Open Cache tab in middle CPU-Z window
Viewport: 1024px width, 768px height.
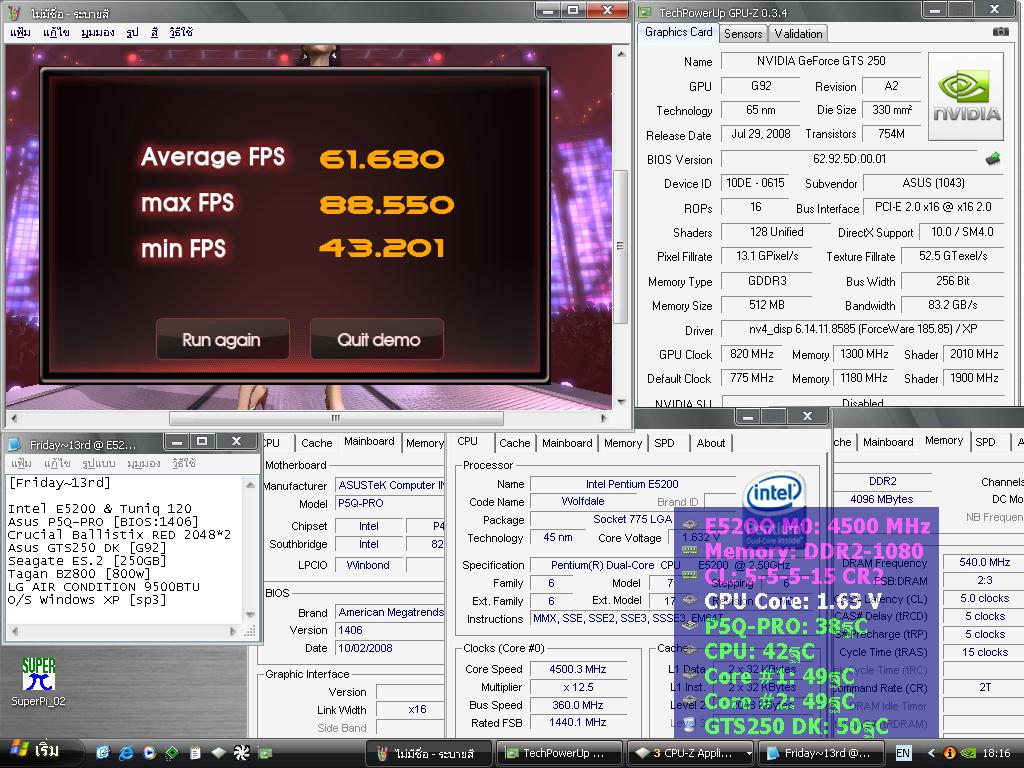515,443
